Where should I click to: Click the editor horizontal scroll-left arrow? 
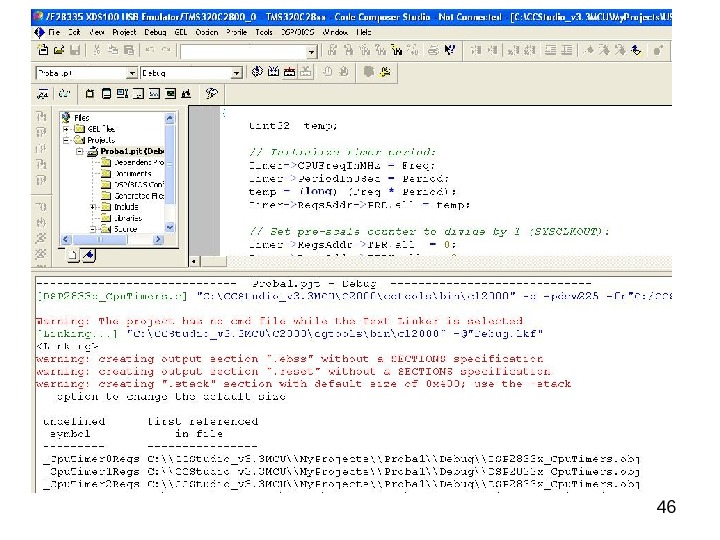194,262
